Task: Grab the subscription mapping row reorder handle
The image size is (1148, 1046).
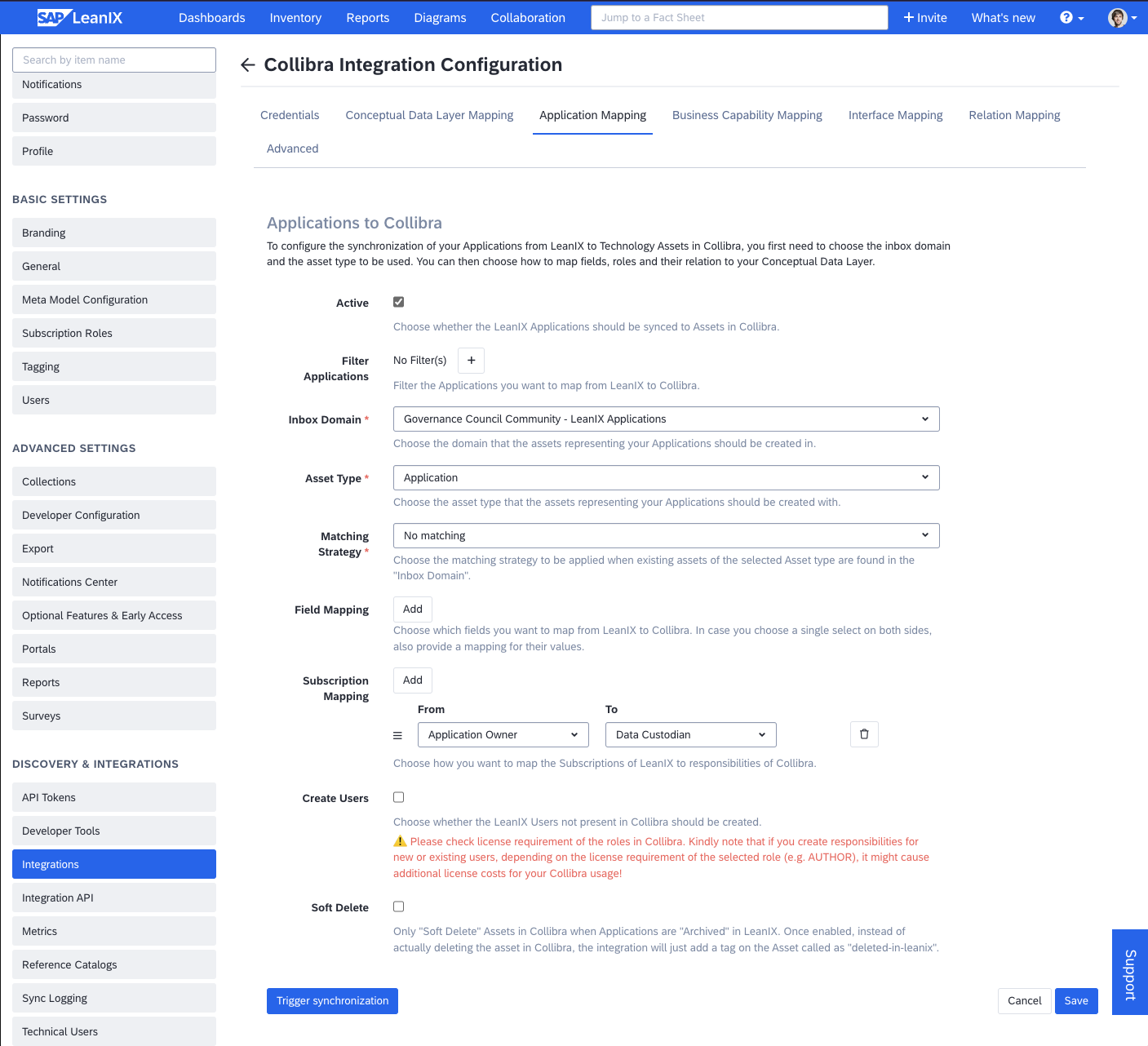Action: [397, 735]
